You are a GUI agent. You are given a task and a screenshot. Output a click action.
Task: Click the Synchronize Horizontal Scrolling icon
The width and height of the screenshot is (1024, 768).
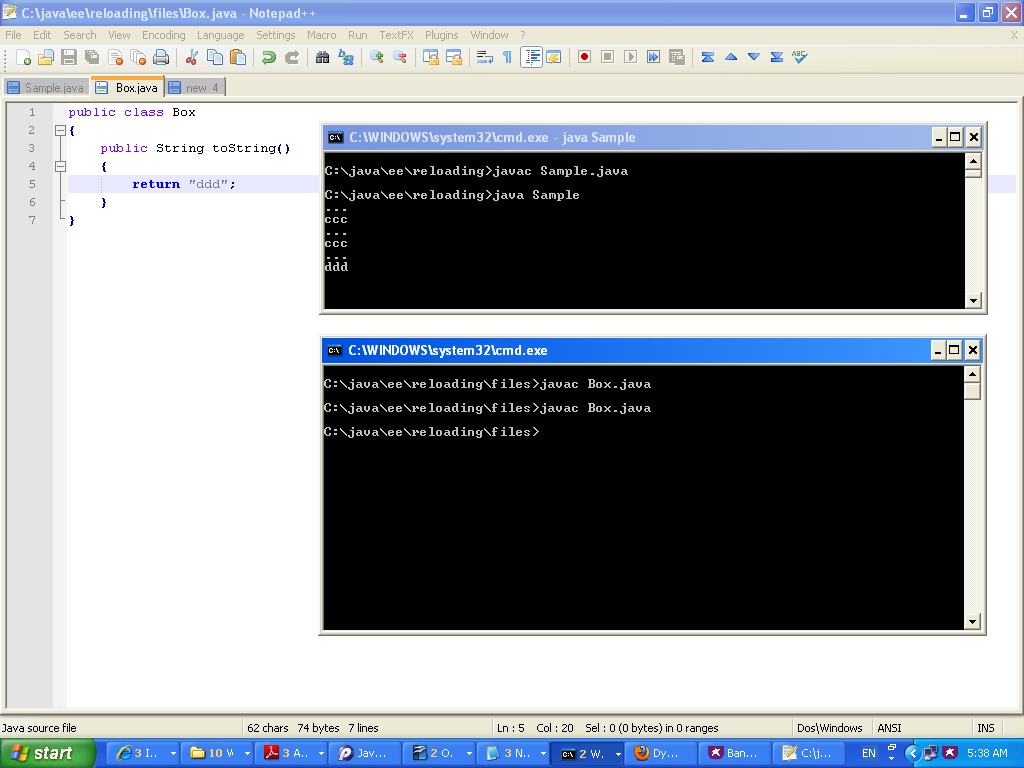454,57
